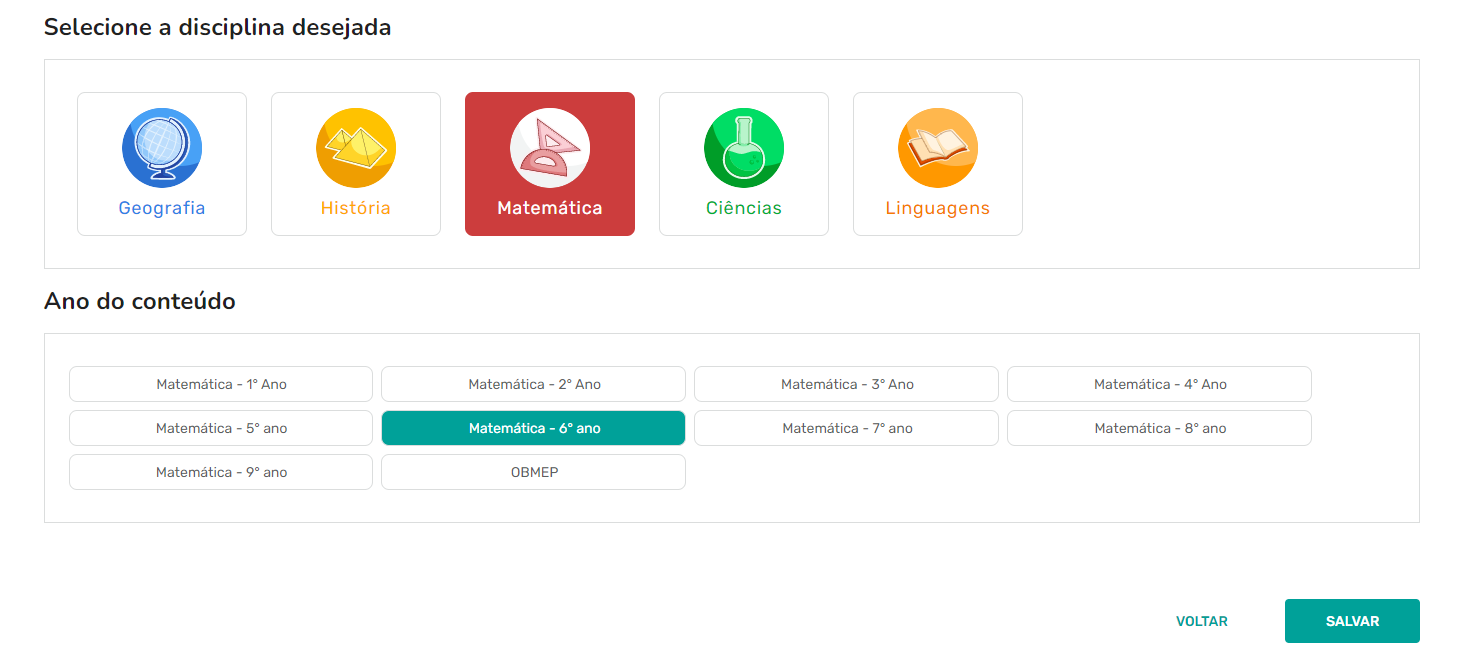Image resolution: width=1462 pixels, height=671 pixels.
Task: Pick the Linguagens open book icon
Action: point(938,148)
